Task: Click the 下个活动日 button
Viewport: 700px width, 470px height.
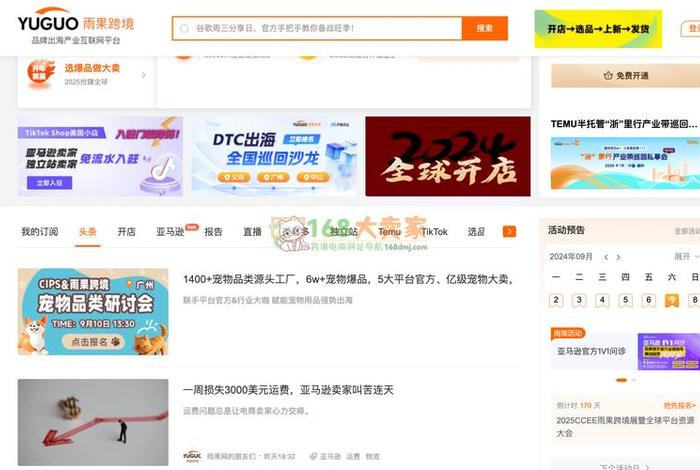Action: pos(625,466)
